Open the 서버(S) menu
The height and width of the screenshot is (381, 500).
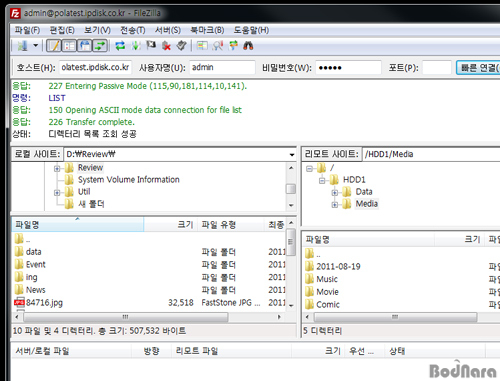pos(168,30)
